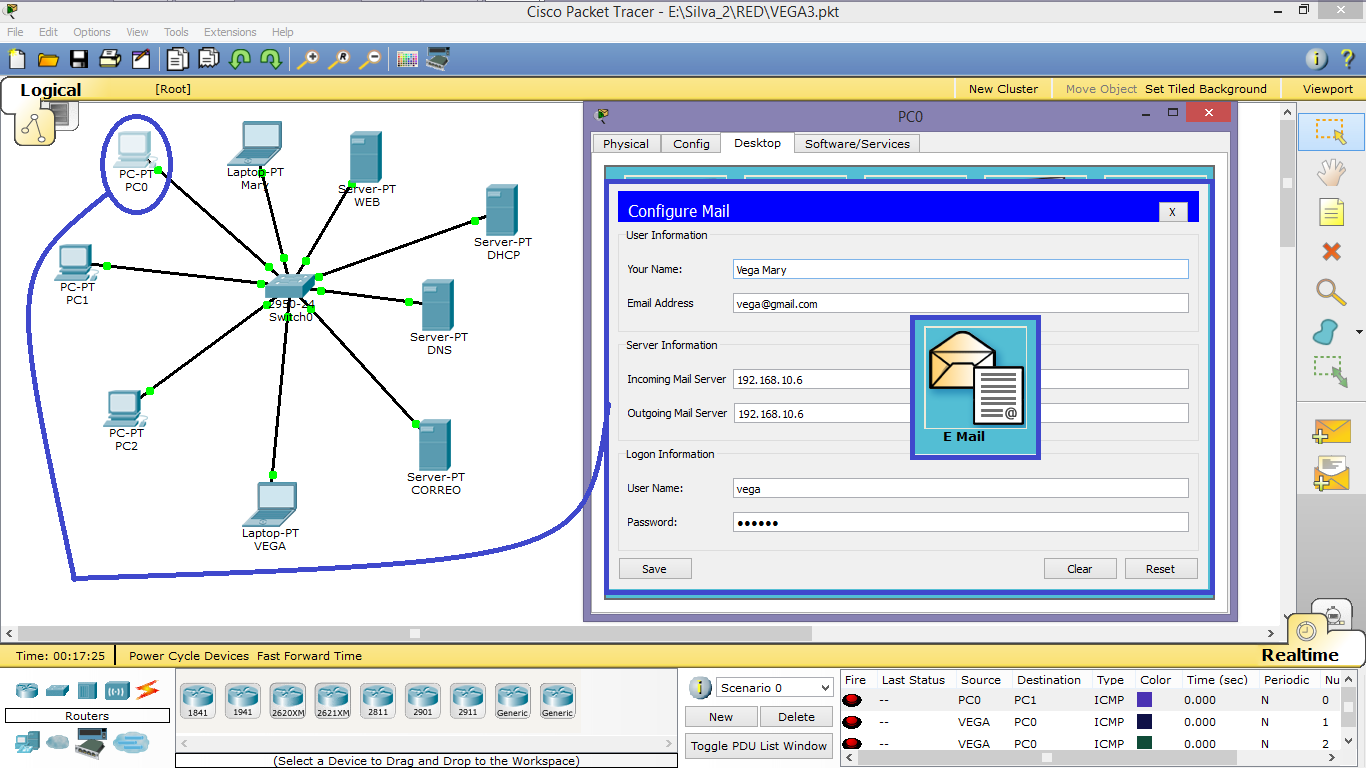Select the End Devices category icon
The height and width of the screenshot is (770, 1366).
click(x=27, y=741)
